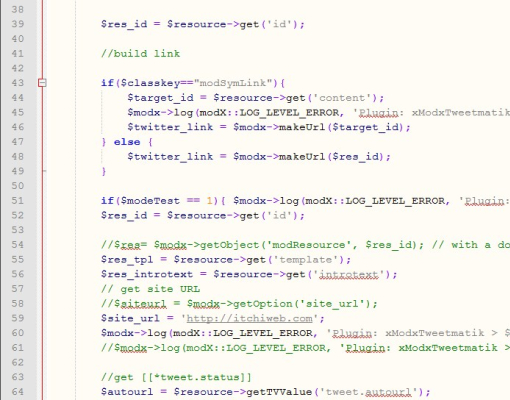Click the else keyword on line 47
Image resolution: width=510 pixels, height=400 pixels.
pyautogui.click(x=127, y=142)
